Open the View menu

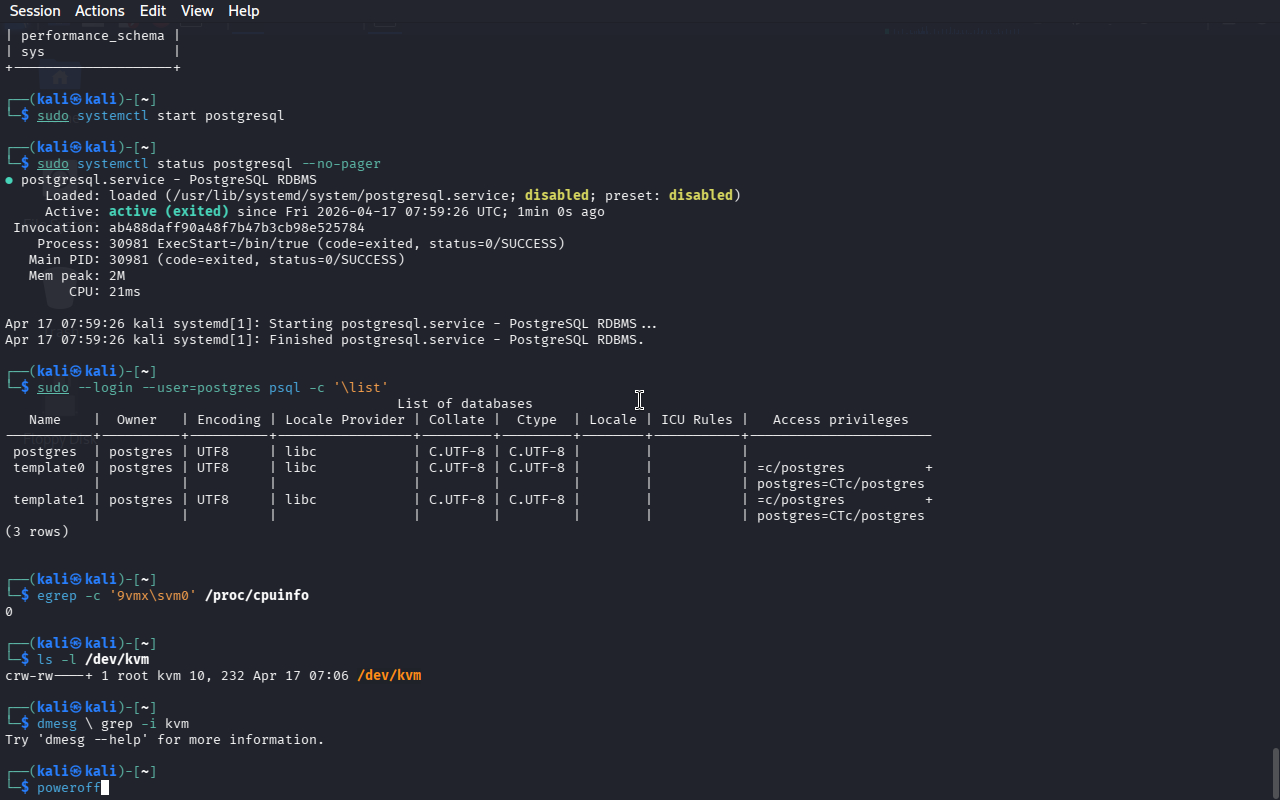[x=197, y=11]
